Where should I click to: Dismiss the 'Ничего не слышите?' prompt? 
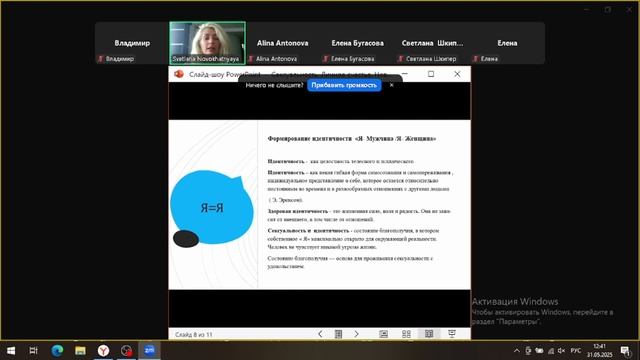391,85
